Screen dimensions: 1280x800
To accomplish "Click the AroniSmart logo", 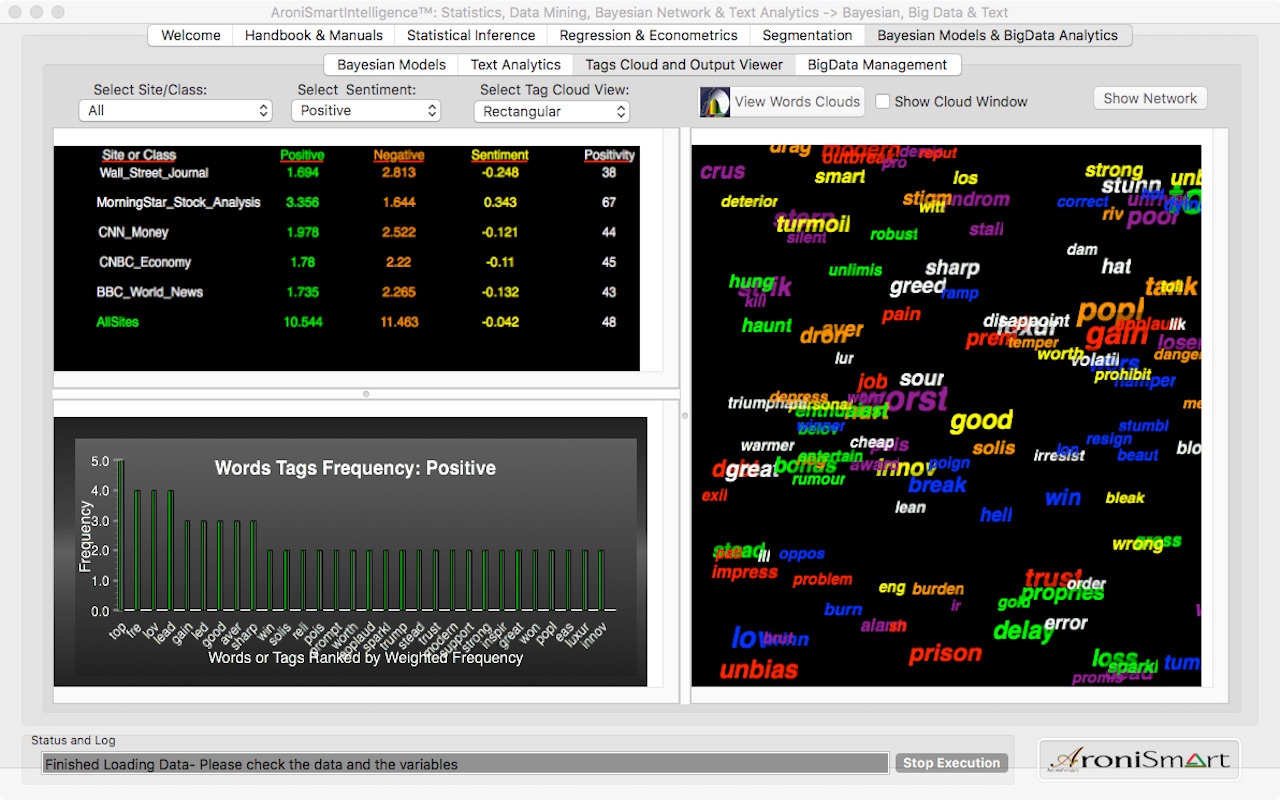I will click(x=1139, y=760).
